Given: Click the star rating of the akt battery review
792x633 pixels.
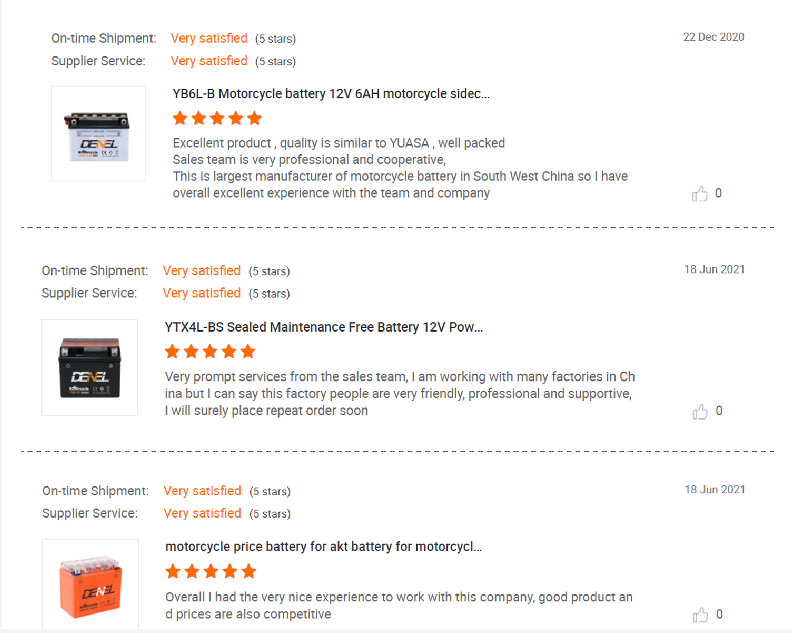Looking at the screenshot, I should click(x=210, y=571).
